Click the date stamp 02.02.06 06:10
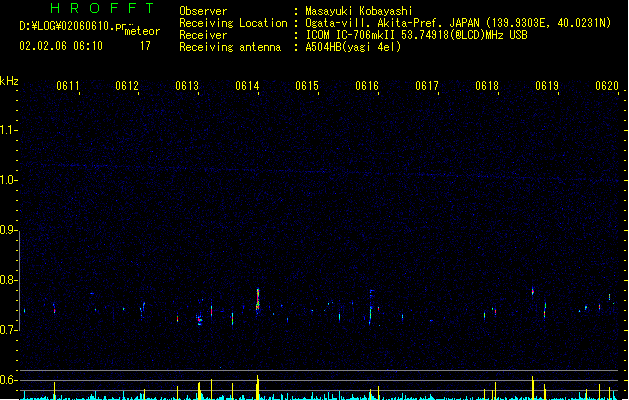Viewport: 629px width, 400px height. [x=61, y=46]
